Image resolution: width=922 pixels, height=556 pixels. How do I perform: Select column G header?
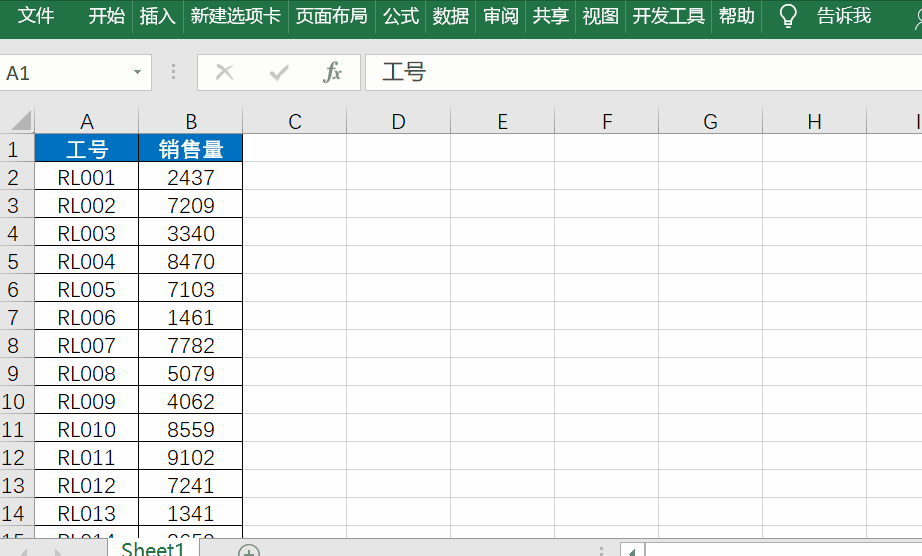[711, 122]
